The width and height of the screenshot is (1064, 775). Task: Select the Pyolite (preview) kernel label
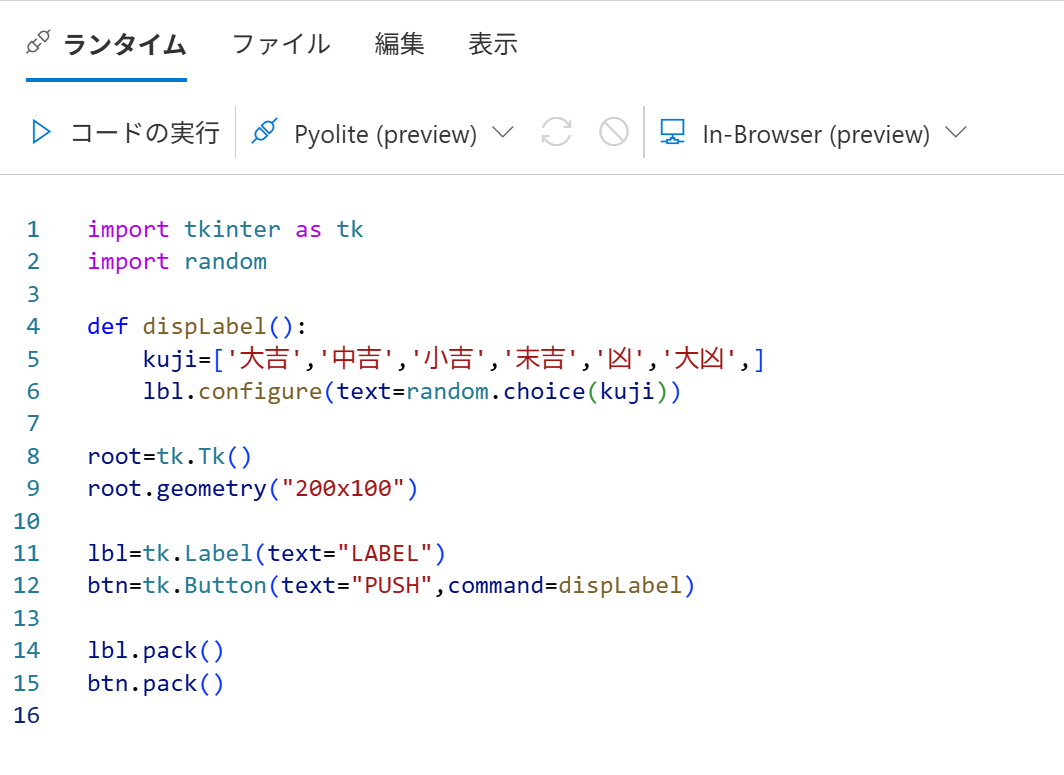[x=385, y=134]
